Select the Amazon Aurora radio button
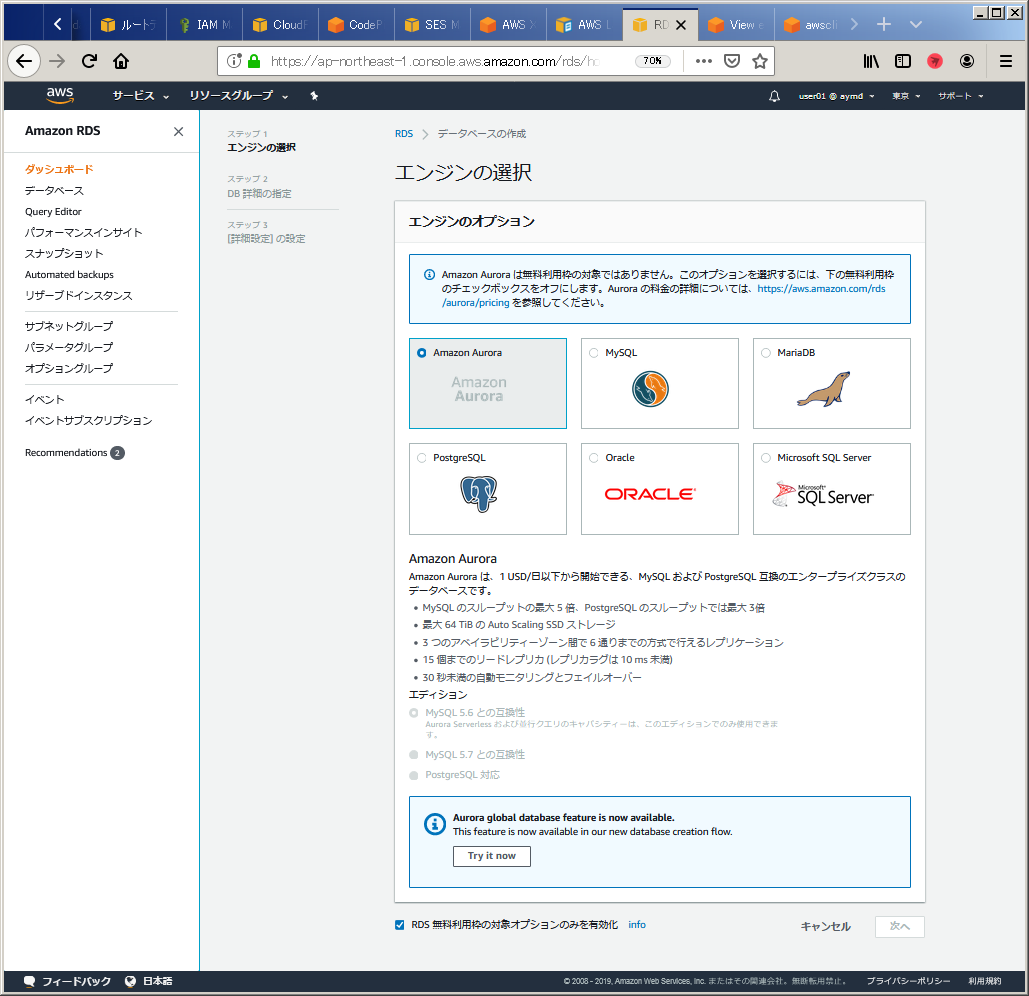The image size is (1029, 996). pyautogui.click(x=422, y=353)
